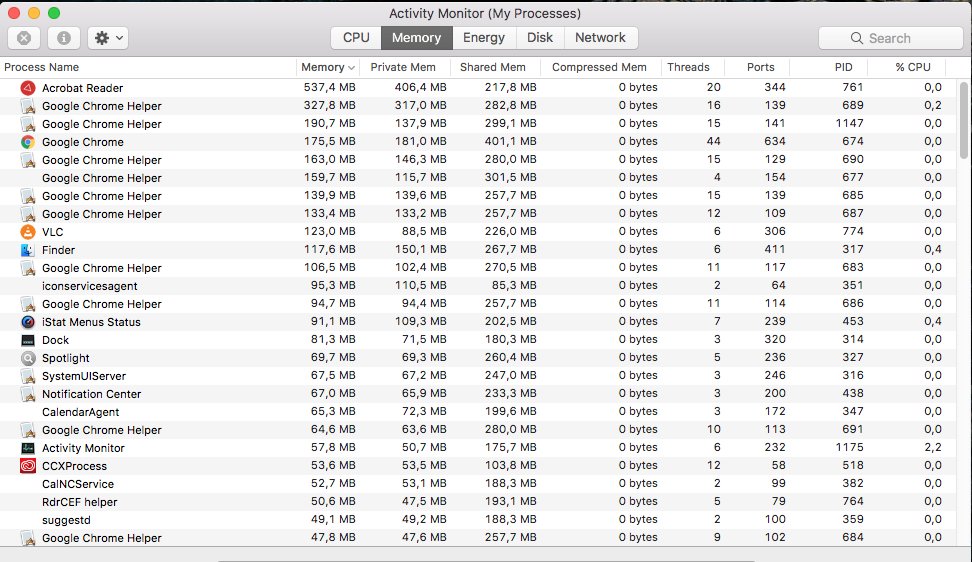Click icon of Chrome Helper PID 684
972x562 pixels.
coord(28,538)
